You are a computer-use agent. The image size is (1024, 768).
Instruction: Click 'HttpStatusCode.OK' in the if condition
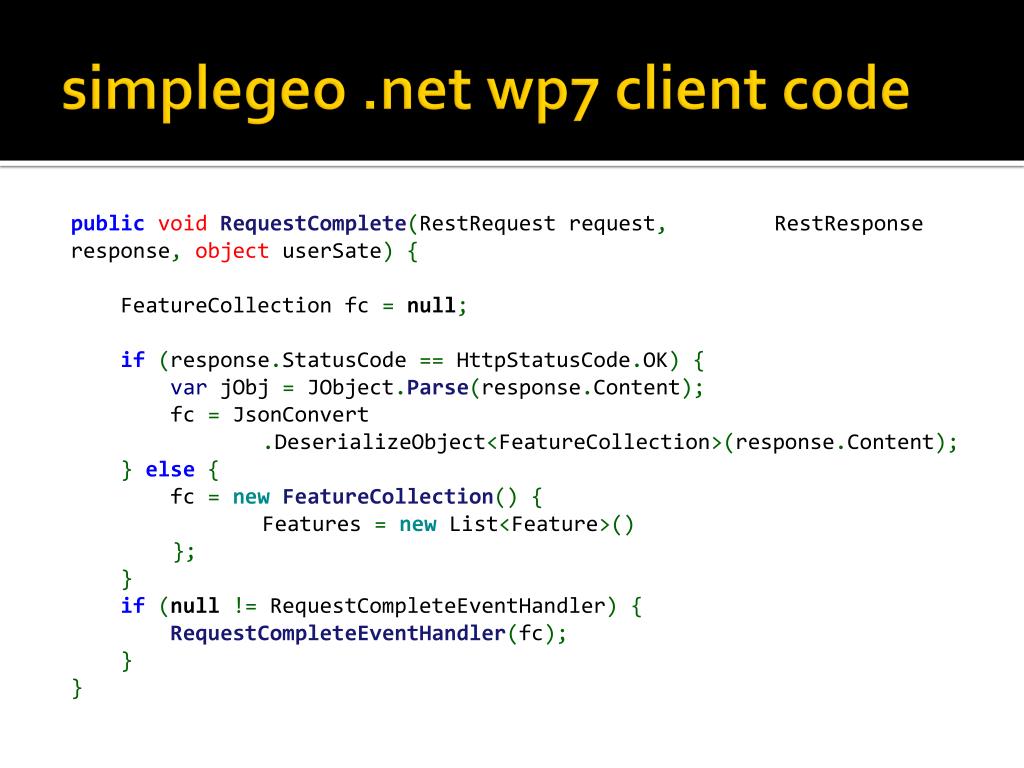click(x=562, y=360)
